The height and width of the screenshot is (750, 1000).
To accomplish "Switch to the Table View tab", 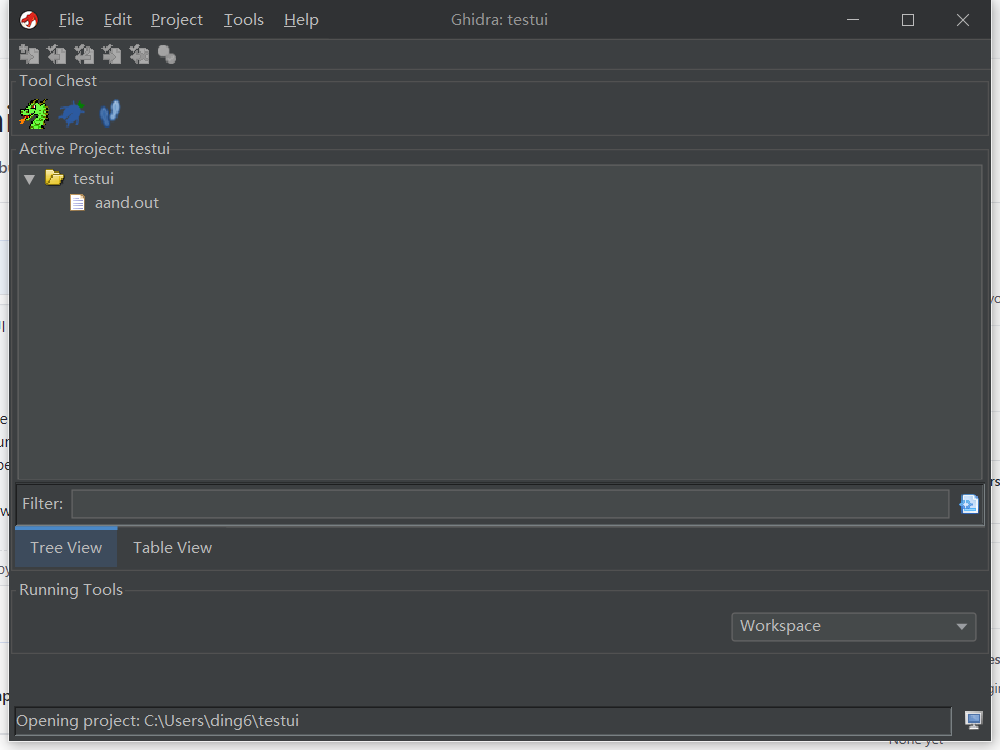I will tap(172, 548).
